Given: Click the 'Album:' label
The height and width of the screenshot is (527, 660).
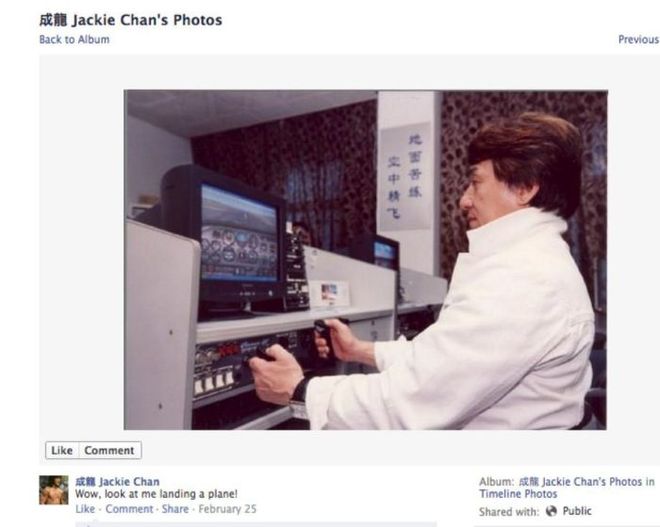Looking at the screenshot, I should 497,482.
